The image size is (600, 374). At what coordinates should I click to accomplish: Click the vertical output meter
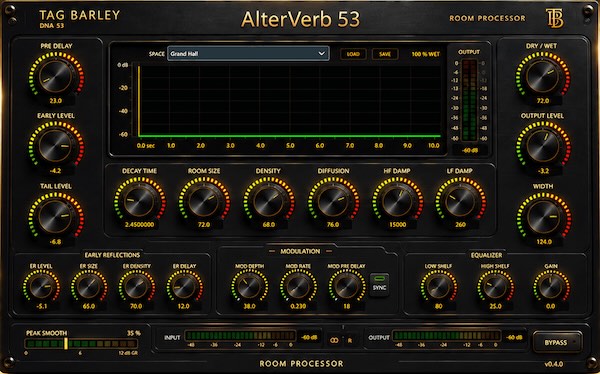tap(469, 100)
